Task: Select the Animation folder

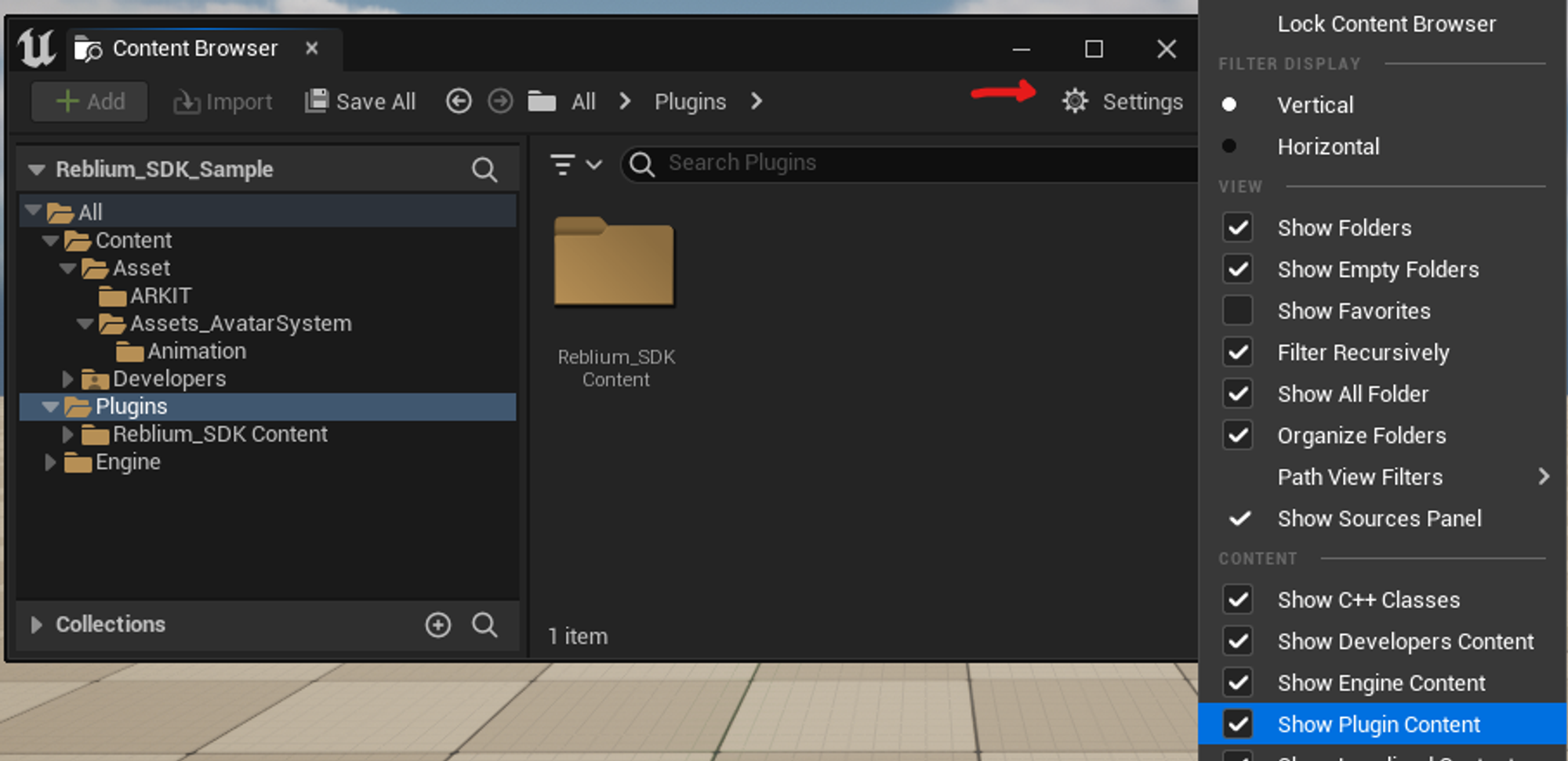Action: coord(180,351)
